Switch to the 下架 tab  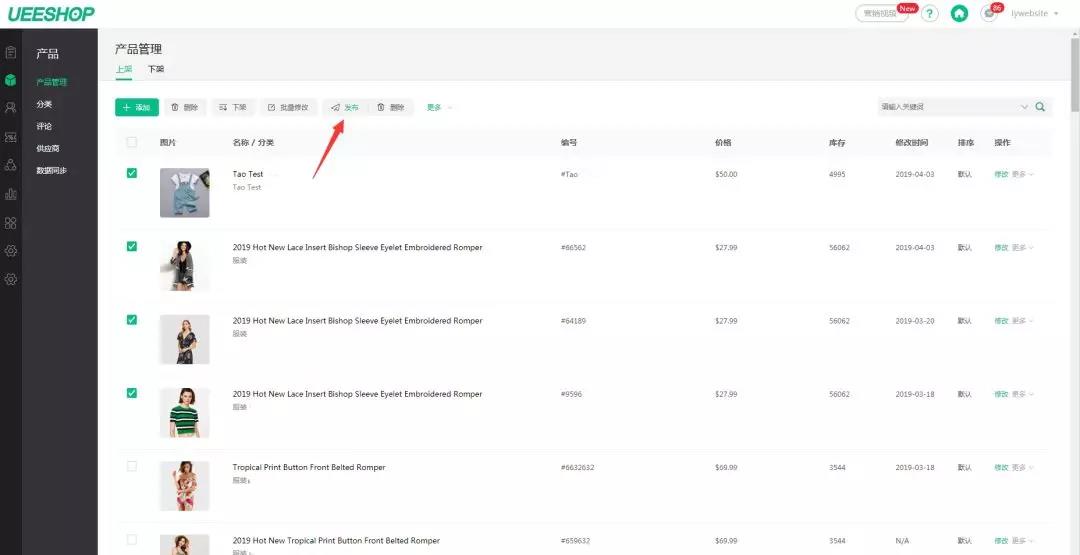tap(156, 70)
